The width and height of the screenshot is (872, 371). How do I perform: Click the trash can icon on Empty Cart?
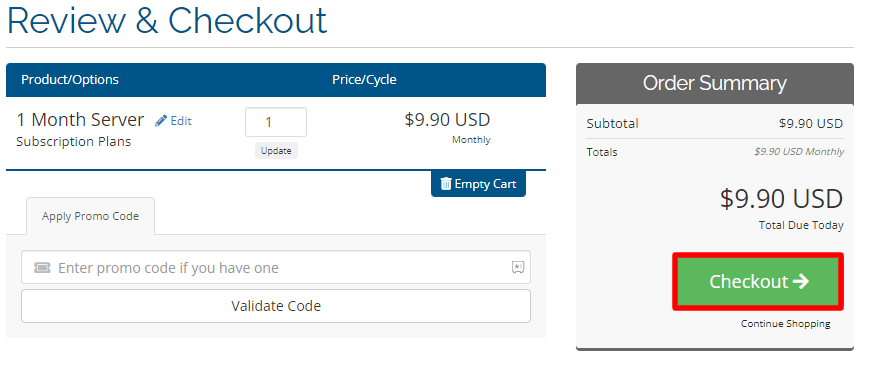click(446, 184)
